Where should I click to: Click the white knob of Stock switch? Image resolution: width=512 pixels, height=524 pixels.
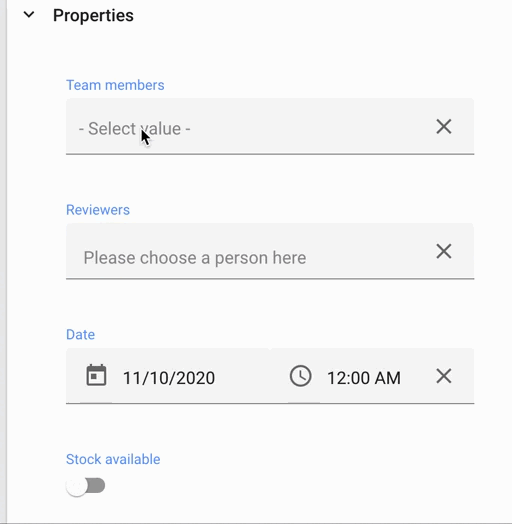tap(77, 486)
